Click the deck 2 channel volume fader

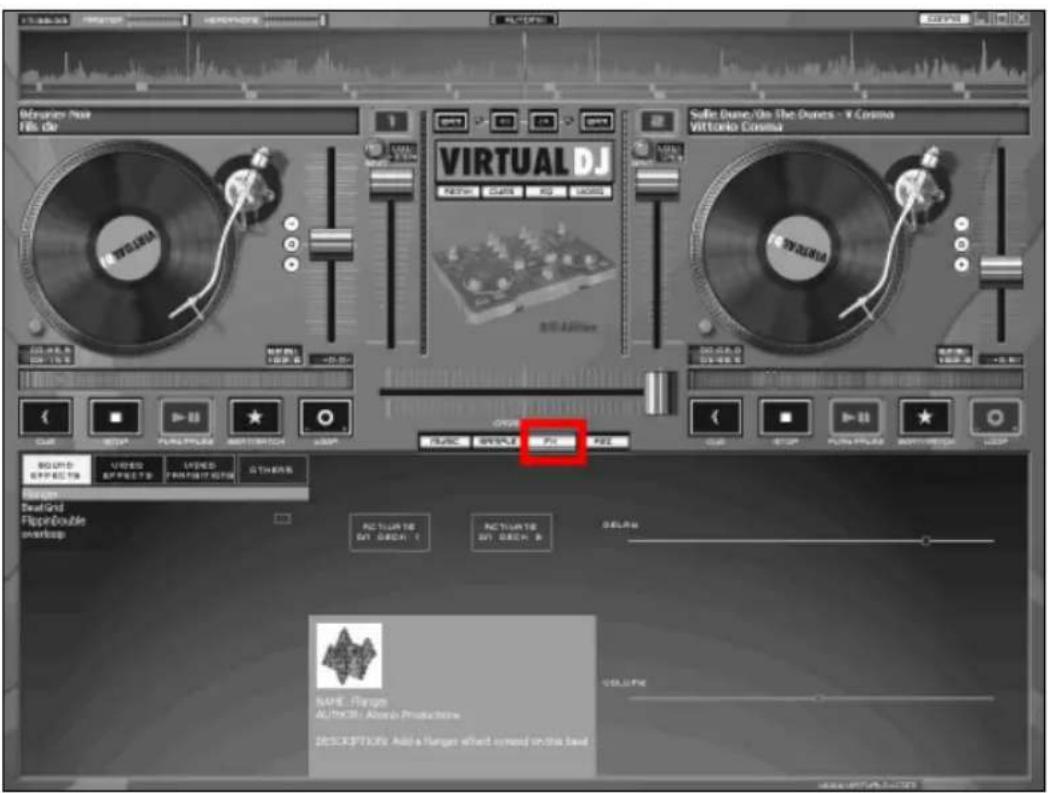tap(657, 184)
